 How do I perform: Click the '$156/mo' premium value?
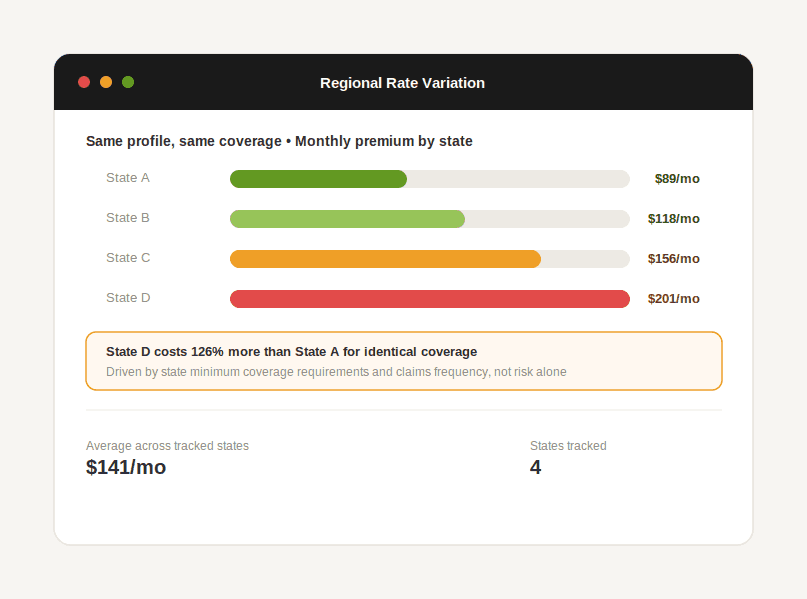click(674, 259)
